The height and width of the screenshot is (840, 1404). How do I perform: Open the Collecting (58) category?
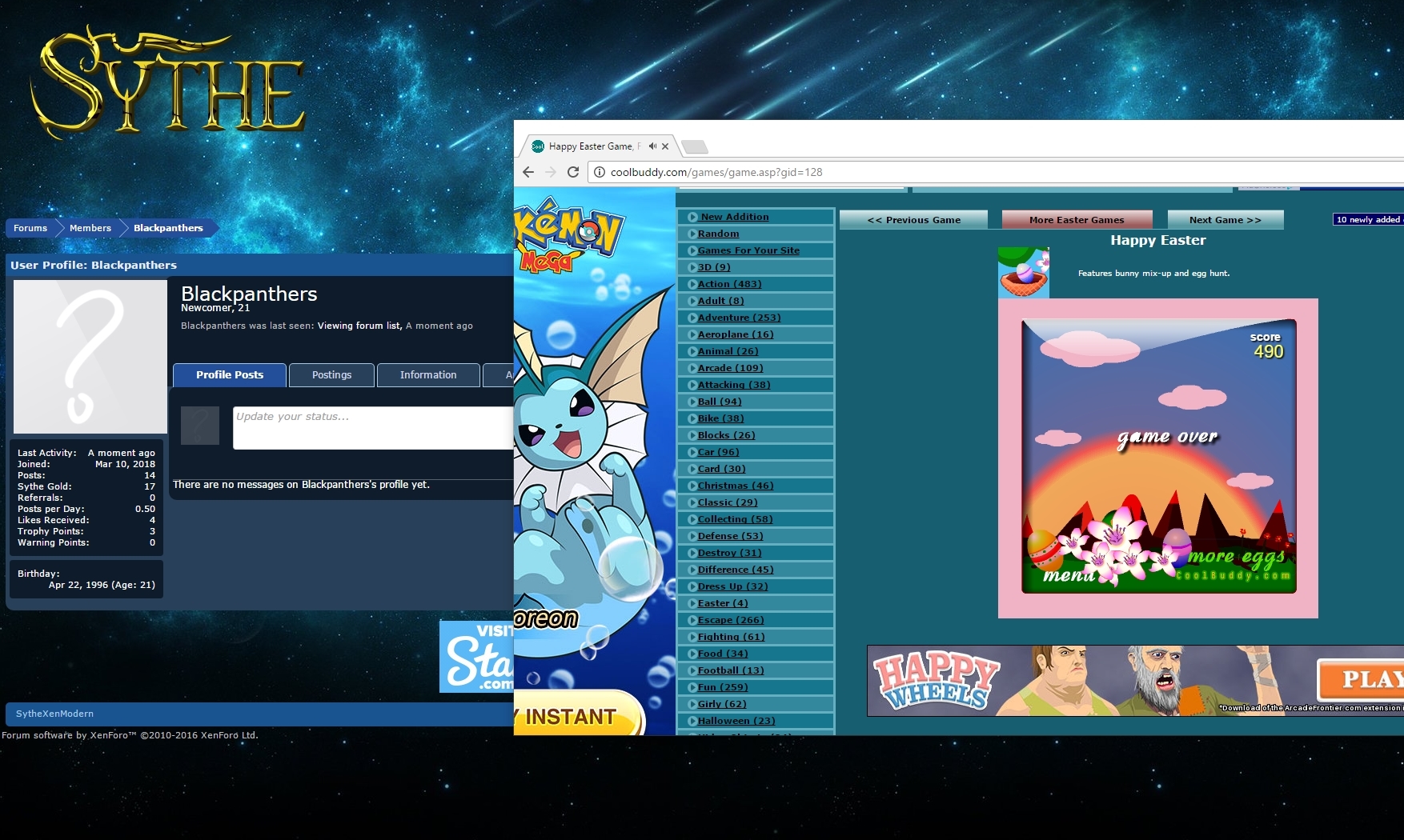735,519
